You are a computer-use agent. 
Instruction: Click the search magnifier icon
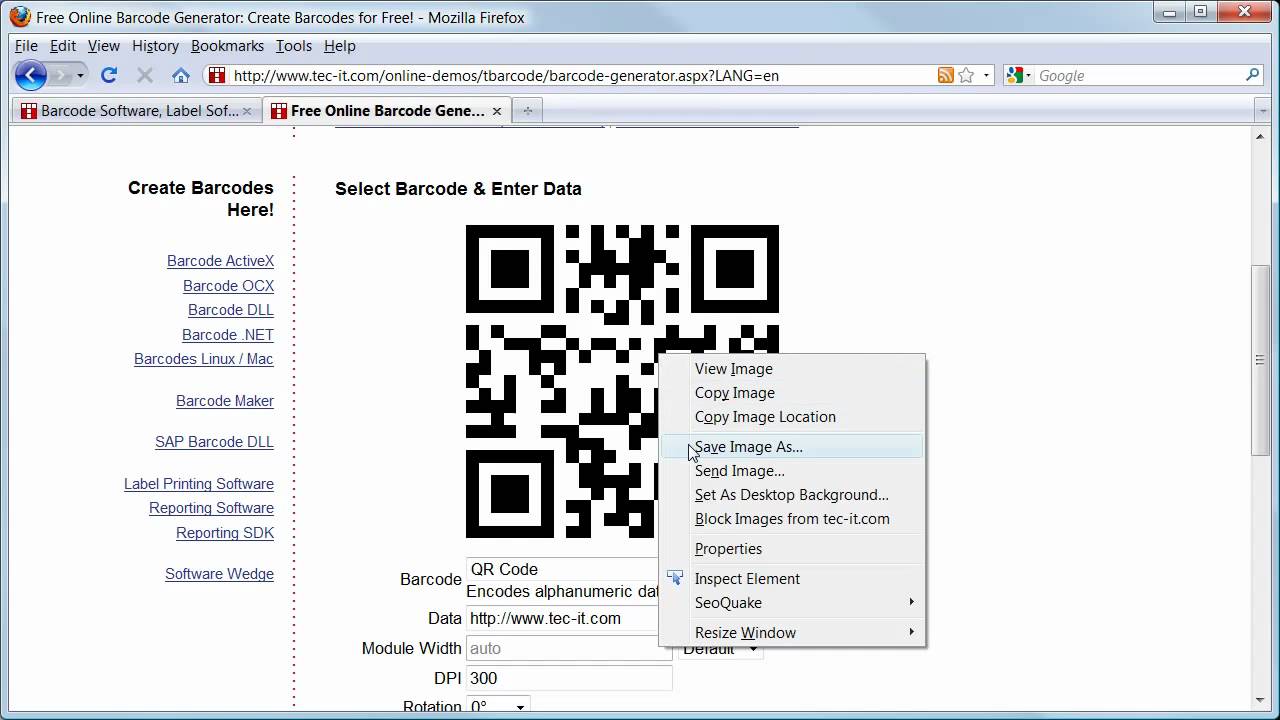point(1252,75)
